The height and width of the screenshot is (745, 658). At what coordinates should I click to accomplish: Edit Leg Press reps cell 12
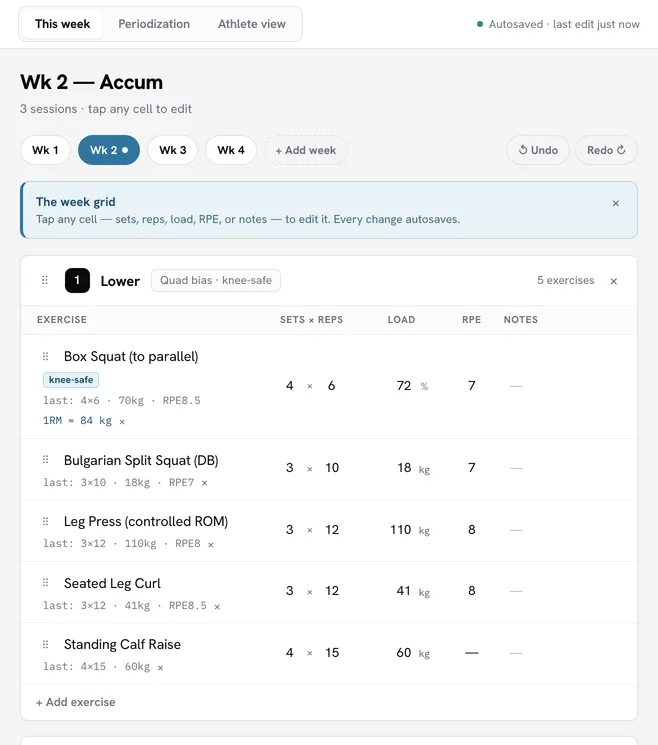tap(332, 530)
